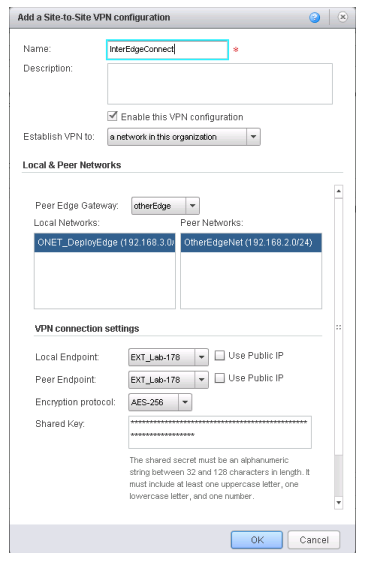Check Use Public IP for Local Endpoint
Image resolution: width=368 pixels, height=561 pixels.
(220, 355)
